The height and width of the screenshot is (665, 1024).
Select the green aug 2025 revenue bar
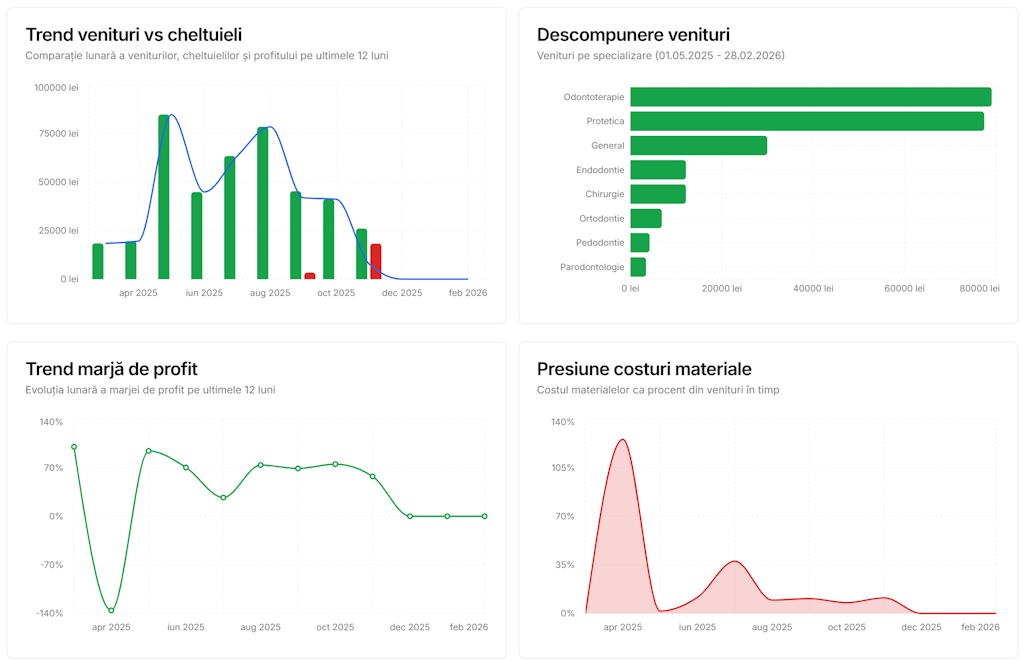point(263,203)
